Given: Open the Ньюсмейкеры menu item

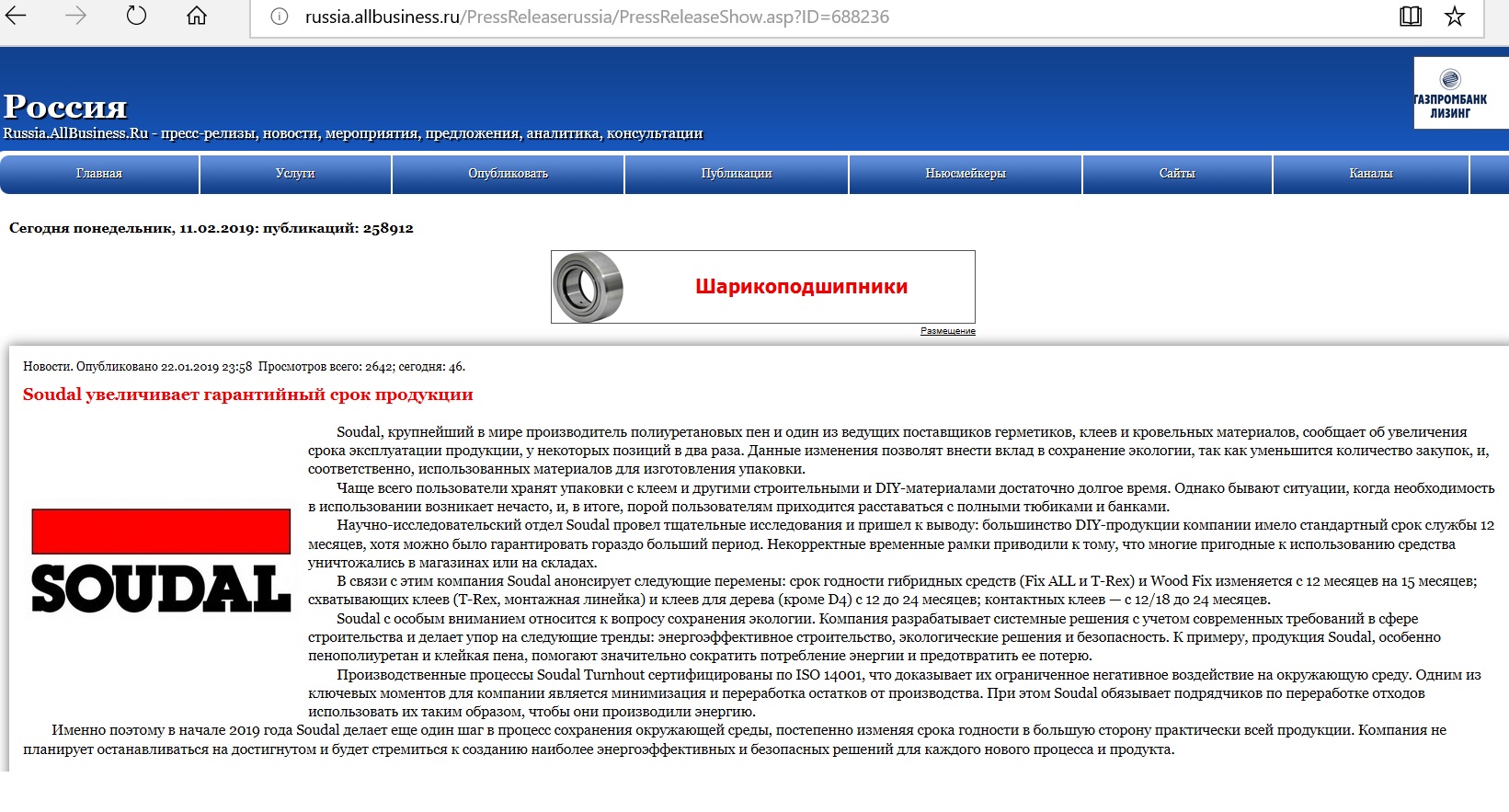Looking at the screenshot, I should click(966, 174).
